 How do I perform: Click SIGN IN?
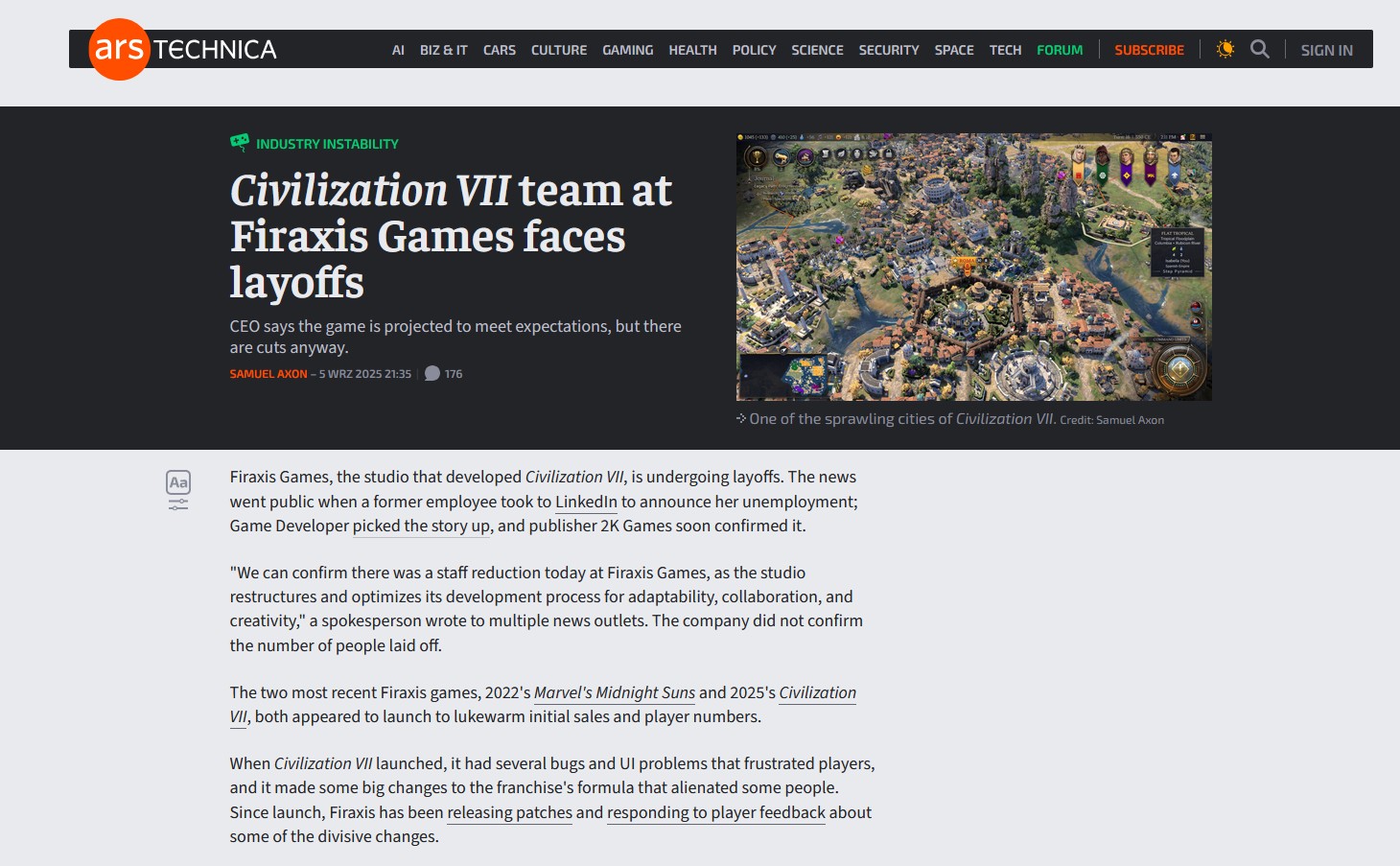pyautogui.click(x=1327, y=50)
